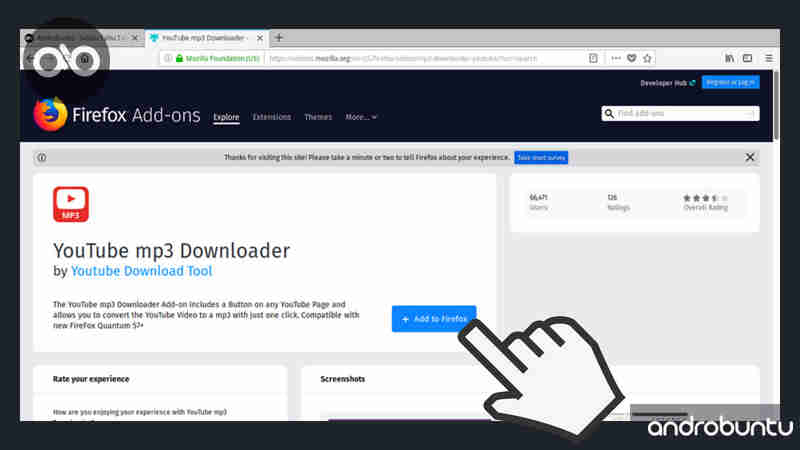Click the Take short survey button

541,158
